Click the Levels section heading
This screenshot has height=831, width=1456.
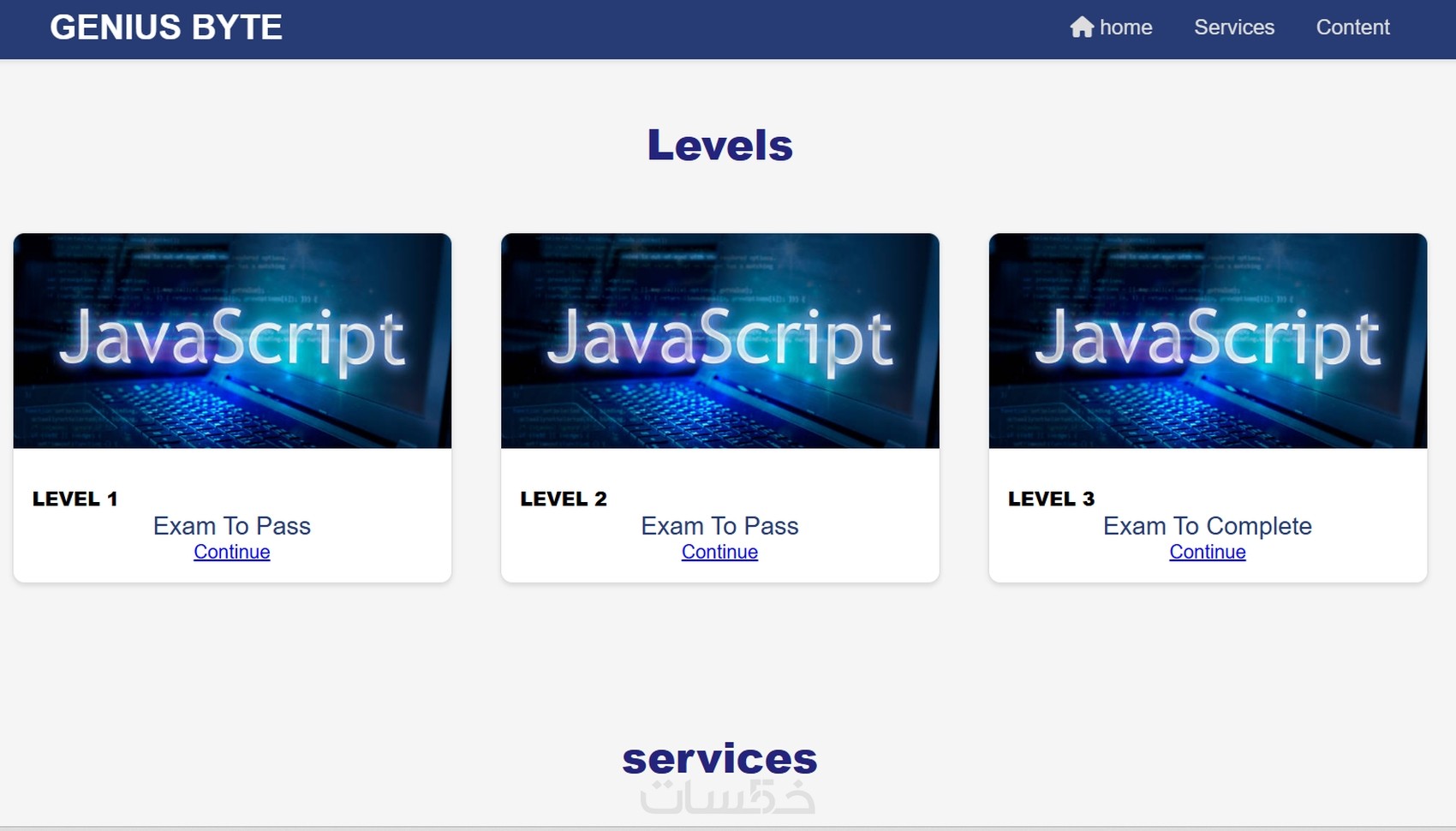pos(719,145)
